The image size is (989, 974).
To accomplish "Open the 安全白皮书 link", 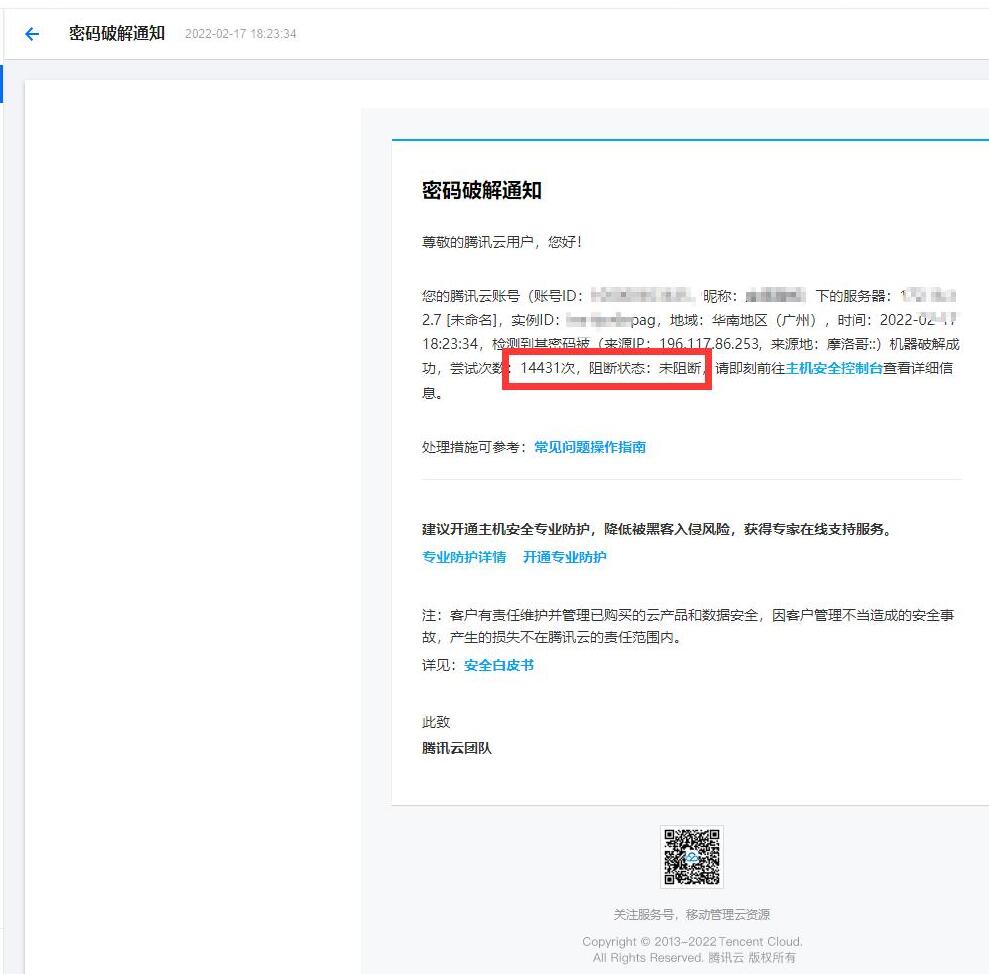I will click(x=499, y=666).
